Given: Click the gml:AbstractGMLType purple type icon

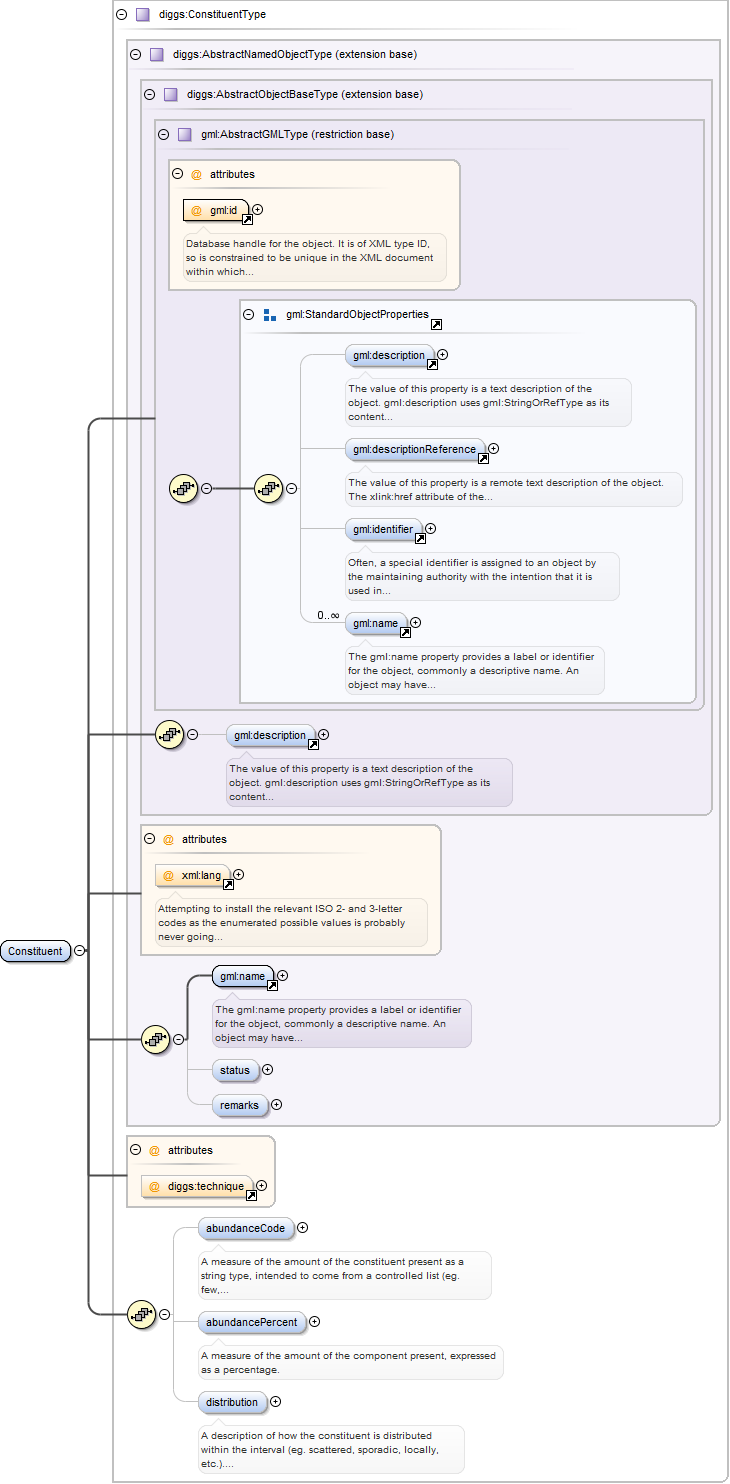Looking at the screenshot, I should click(x=184, y=135).
